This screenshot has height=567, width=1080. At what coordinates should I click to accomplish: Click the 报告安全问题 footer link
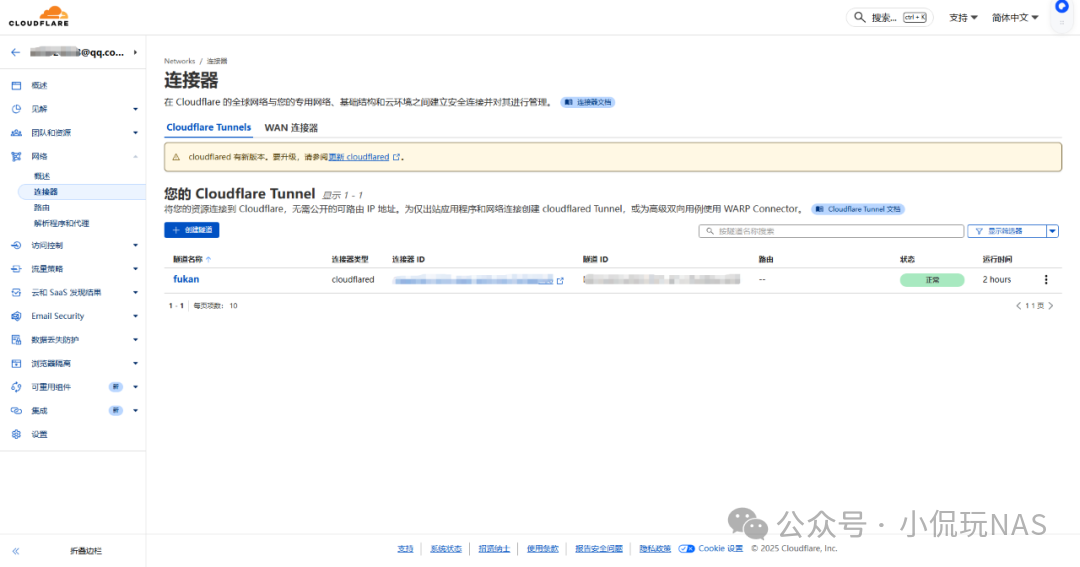[x=599, y=549]
